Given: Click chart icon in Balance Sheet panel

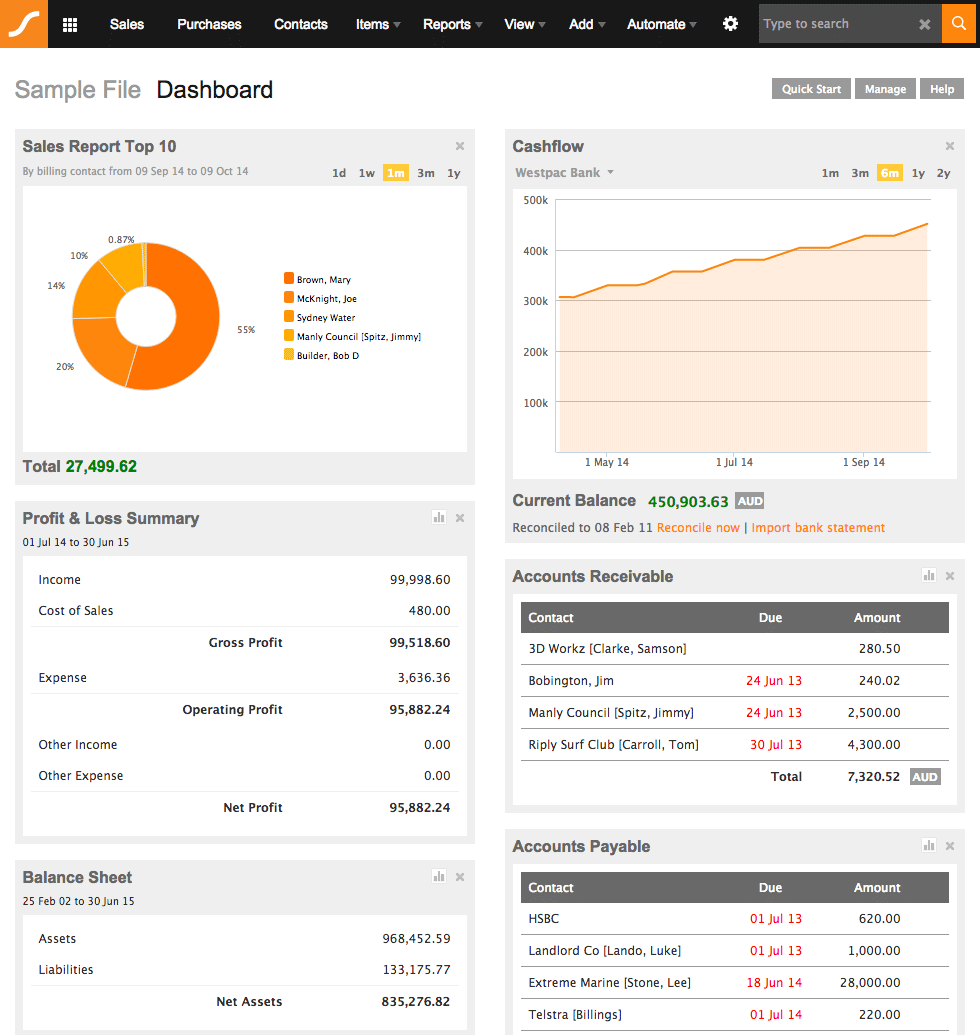Looking at the screenshot, I should point(439,877).
